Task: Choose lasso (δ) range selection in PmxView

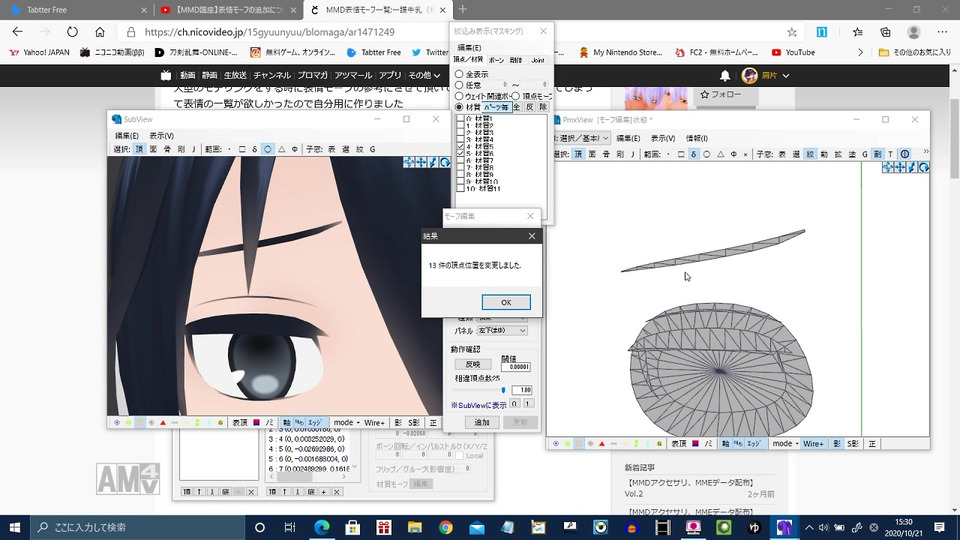Action: (x=694, y=154)
